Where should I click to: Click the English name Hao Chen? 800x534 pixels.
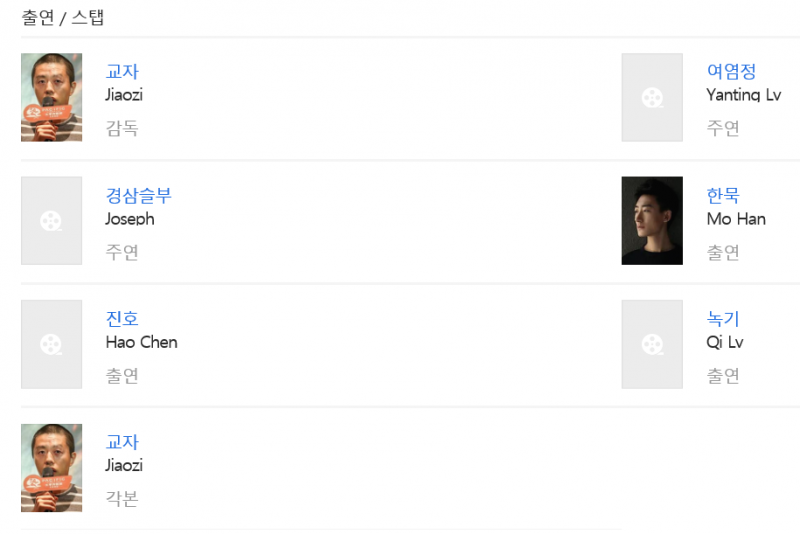(x=141, y=342)
